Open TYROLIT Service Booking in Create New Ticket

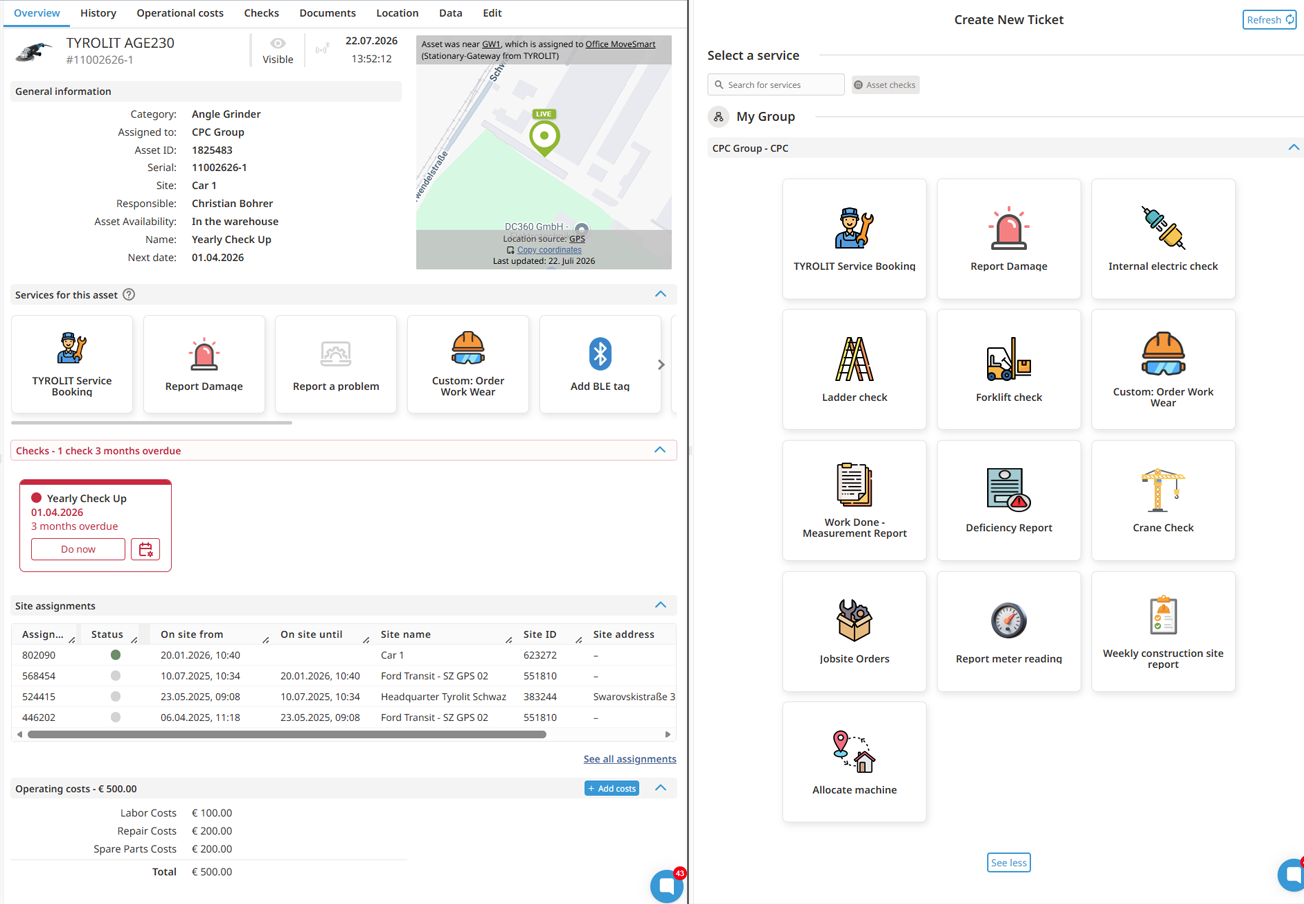(x=854, y=239)
